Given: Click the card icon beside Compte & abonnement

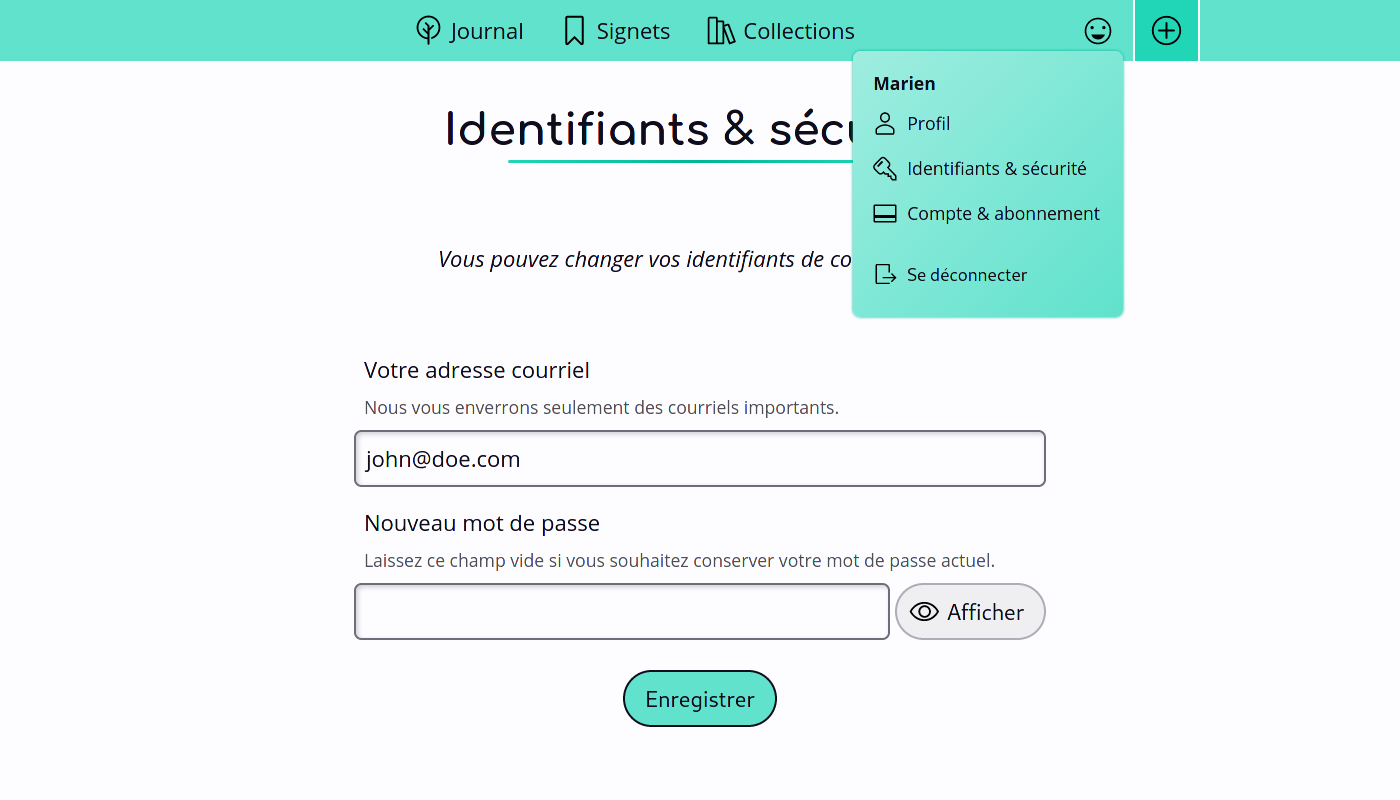Looking at the screenshot, I should tap(884, 213).
